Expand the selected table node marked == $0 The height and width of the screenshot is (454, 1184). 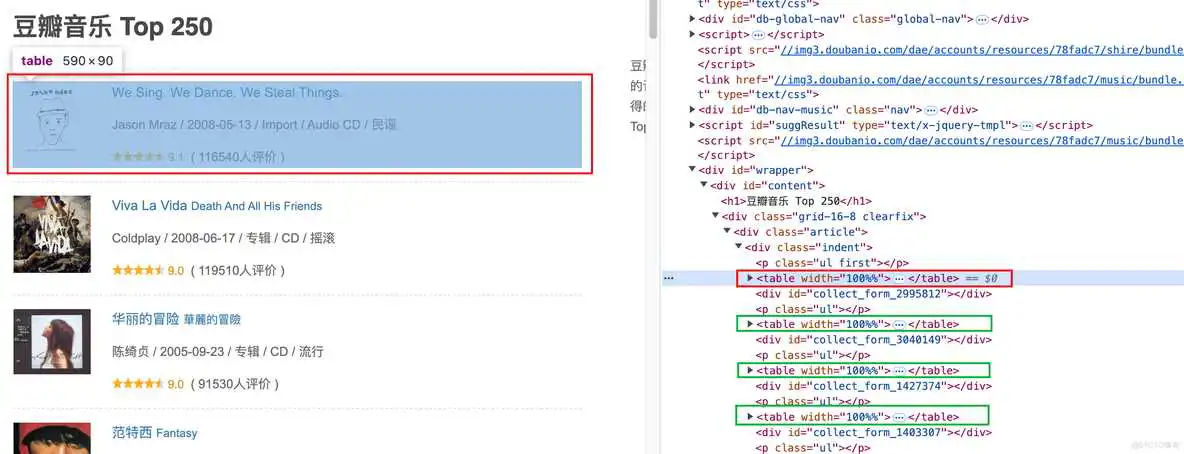[751, 278]
